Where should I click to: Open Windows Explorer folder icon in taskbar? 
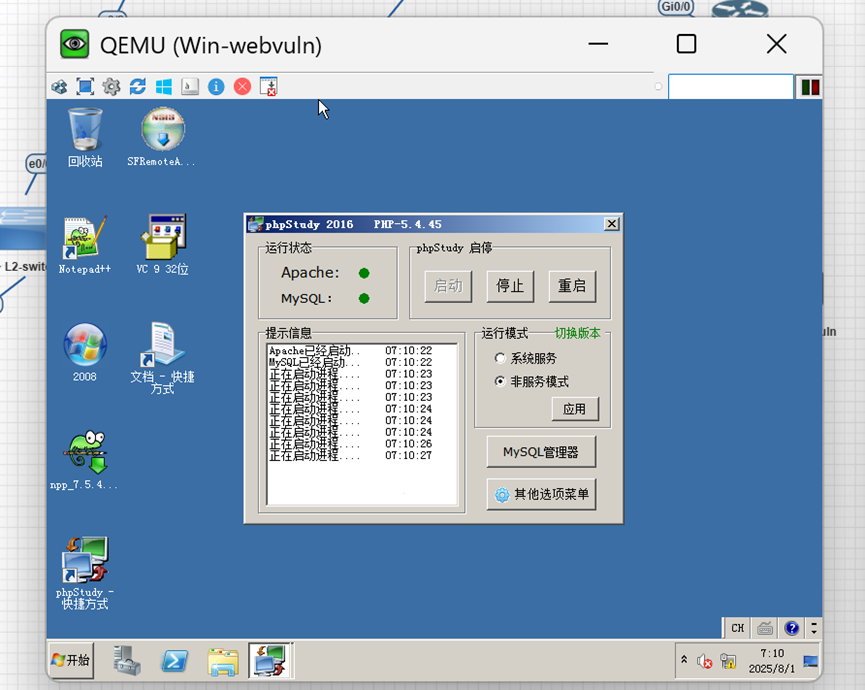223,661
